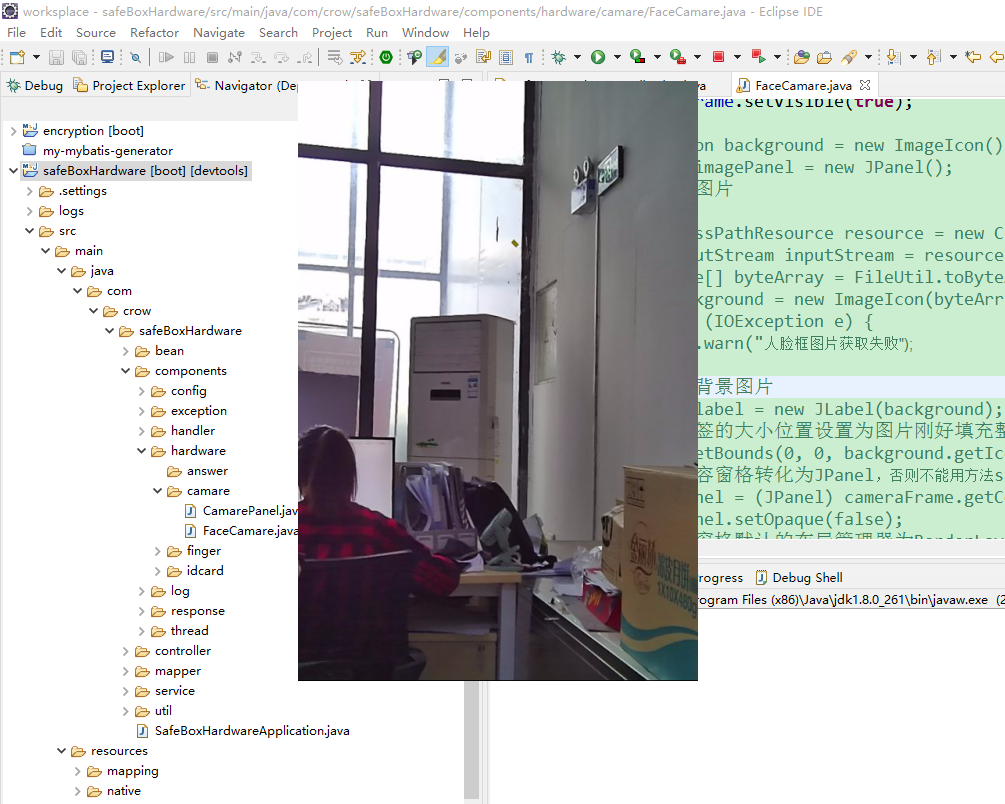The width and height of the screenshot is (1005, 804).
Task: Click the Drop to Frame icon
Action: point(335,58)
